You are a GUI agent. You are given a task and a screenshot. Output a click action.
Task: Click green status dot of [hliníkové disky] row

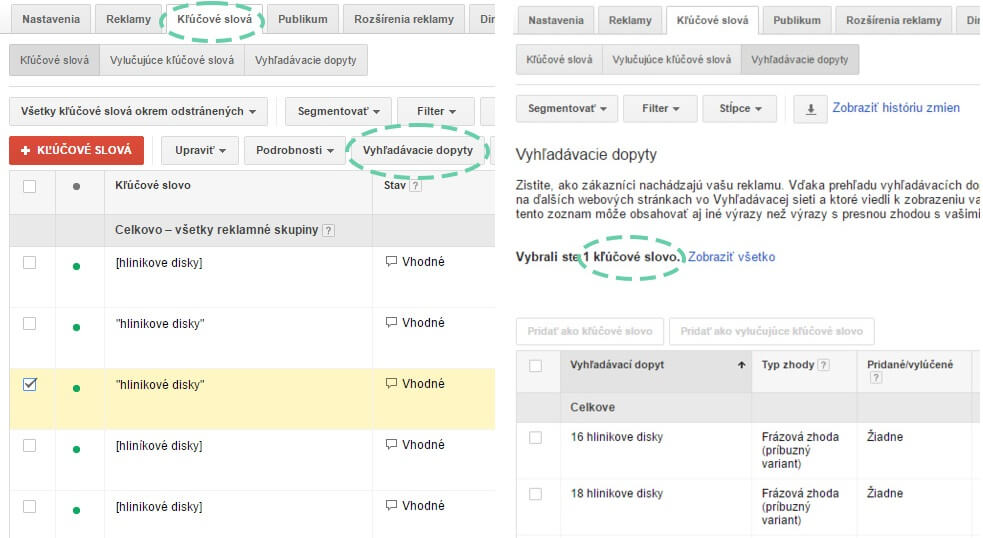click(x=76, y=449)
